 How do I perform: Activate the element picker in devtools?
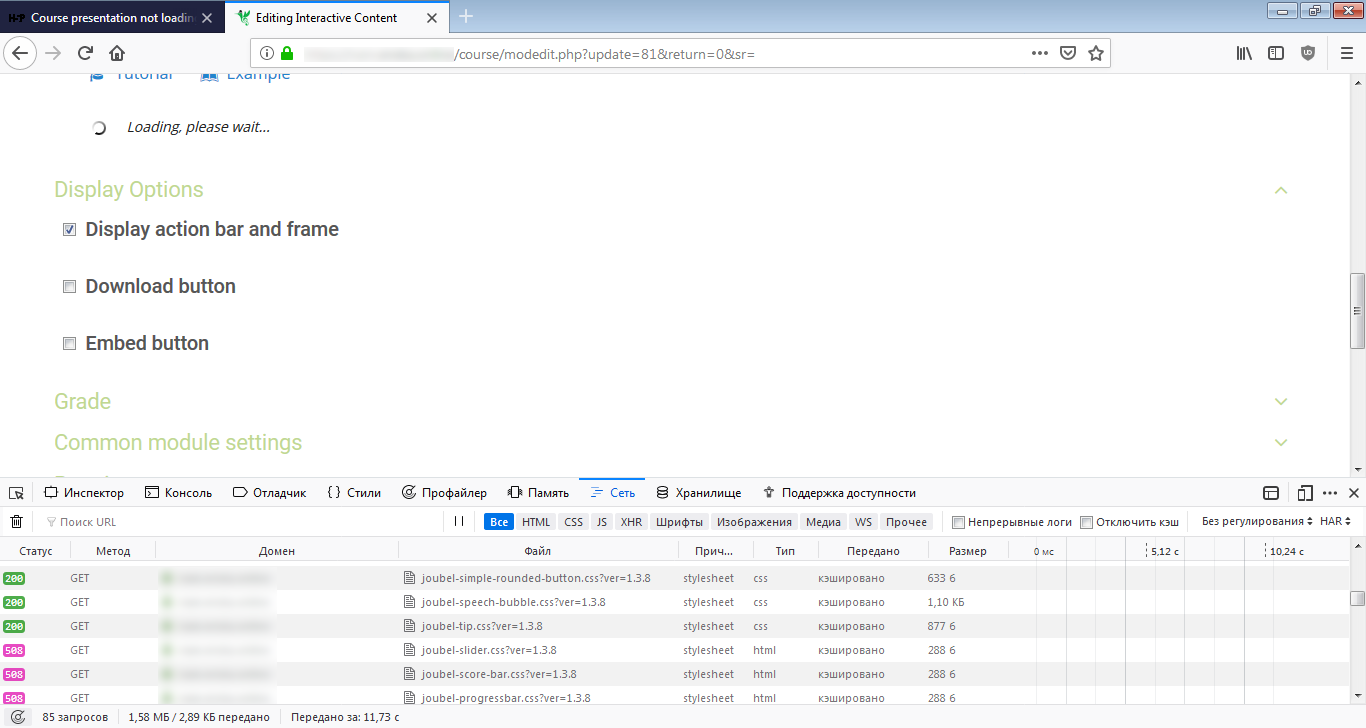coord(16,493)
